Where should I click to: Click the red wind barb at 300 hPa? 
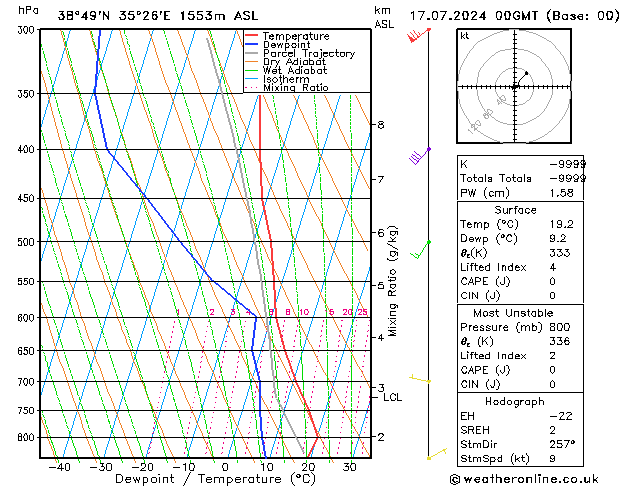tap(416, 37)
